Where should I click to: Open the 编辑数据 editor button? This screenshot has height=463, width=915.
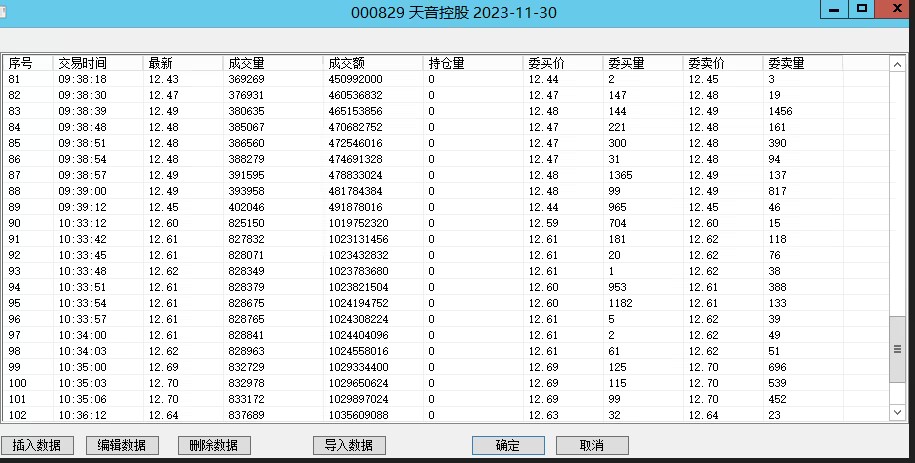[x=122, y=445]
